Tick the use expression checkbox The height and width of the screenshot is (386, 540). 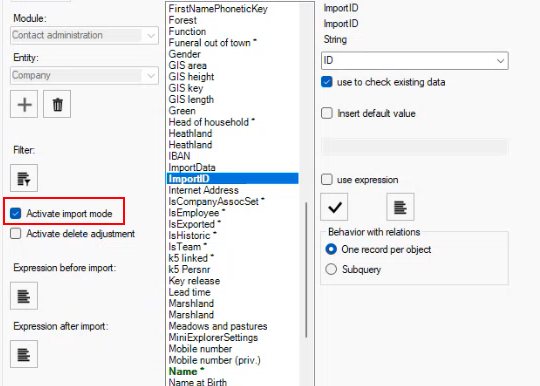click(326, 179)
